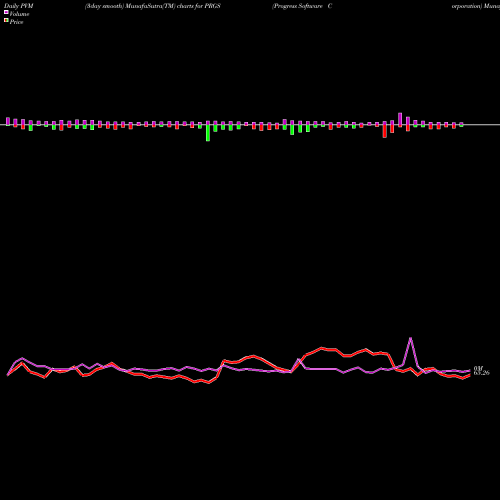Click "(3day smooth) MunafaSutra(TM) charts for PRGS" heading
The width and height of the screenshot is (500, 500).
pyautogui.click(x=153, y=6)
